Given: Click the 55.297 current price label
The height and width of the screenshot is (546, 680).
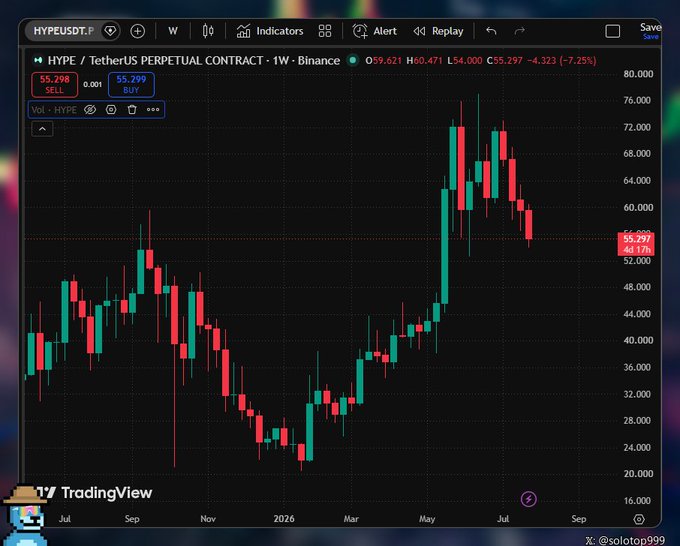Looking at the screenshot, I should pyautogui.click(x=636, y=244).
